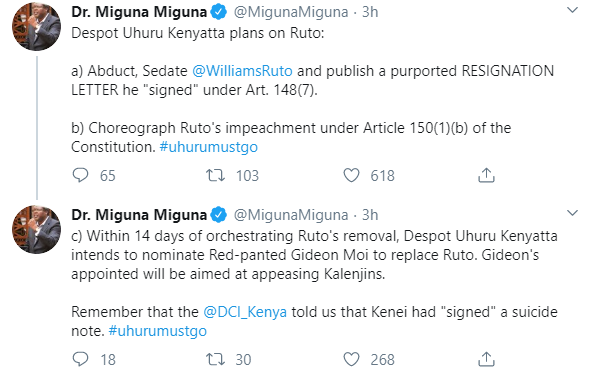Open the 3h timestamp on first tweet
The height and width of the screenshot is (376, 592).
pyautogui.click(x=370, y=12)
